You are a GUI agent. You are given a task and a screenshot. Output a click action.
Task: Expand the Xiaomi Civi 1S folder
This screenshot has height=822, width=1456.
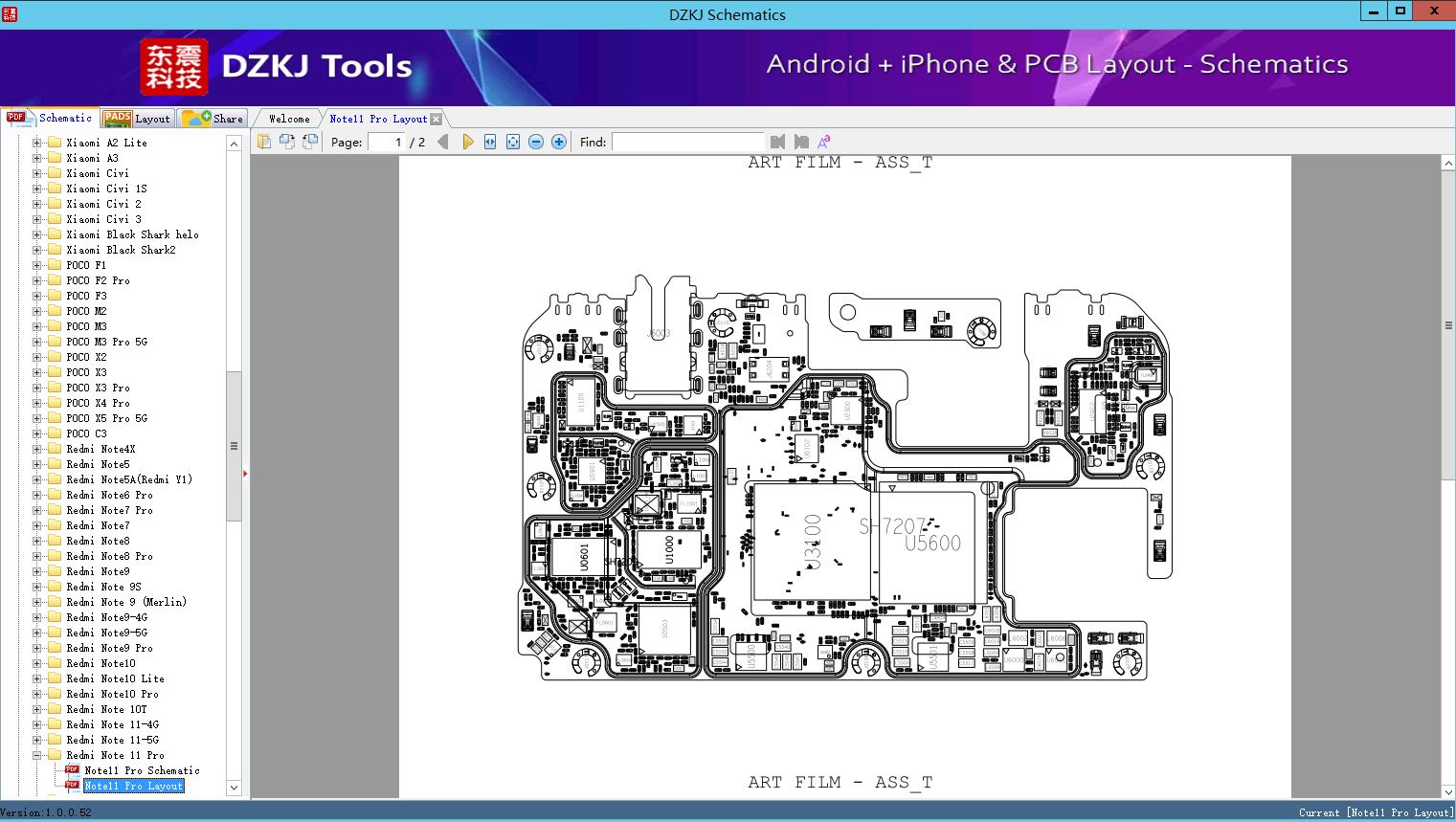coord(37,189)
